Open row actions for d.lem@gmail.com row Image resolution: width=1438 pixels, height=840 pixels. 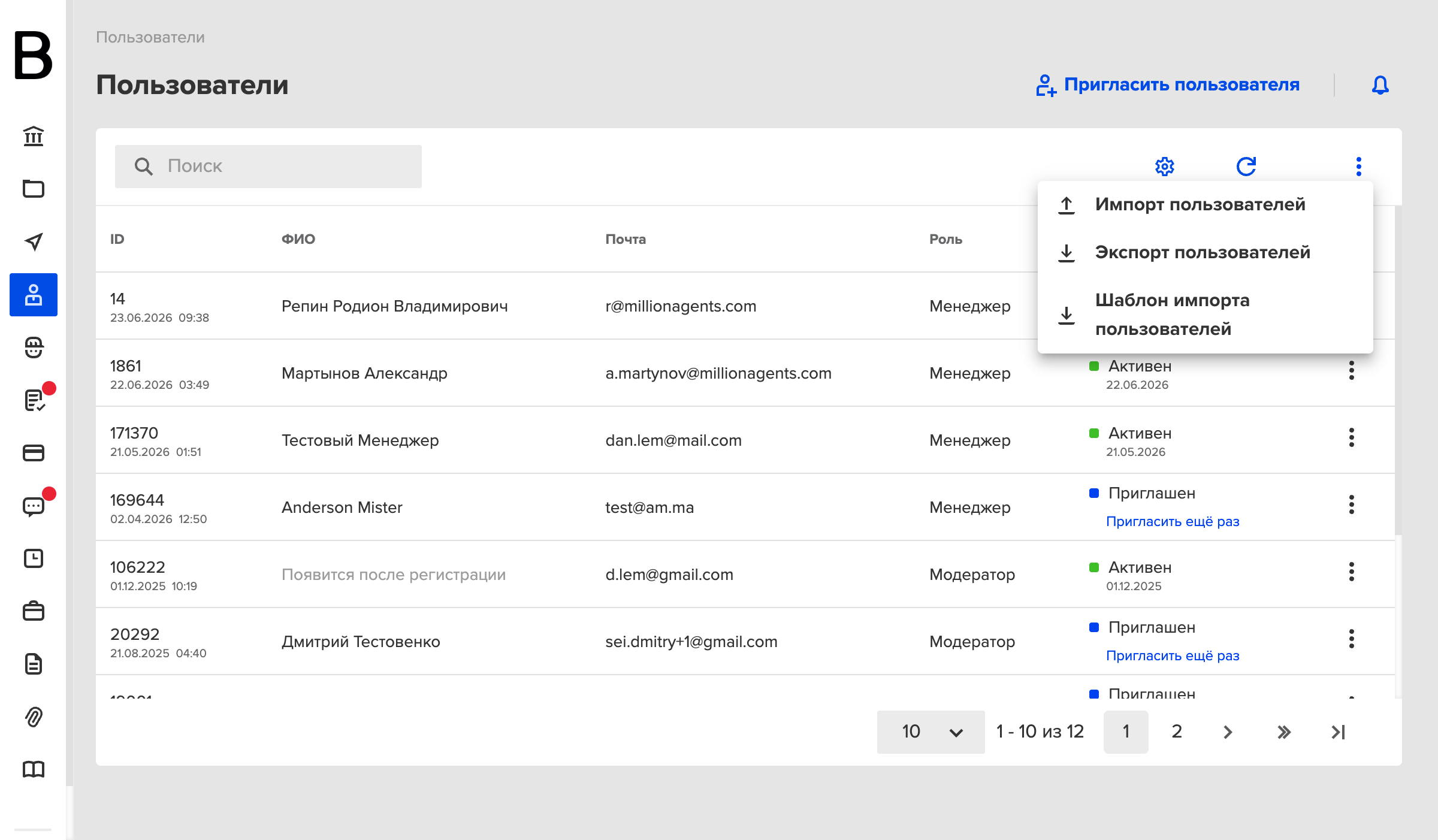click(1352, 572)
